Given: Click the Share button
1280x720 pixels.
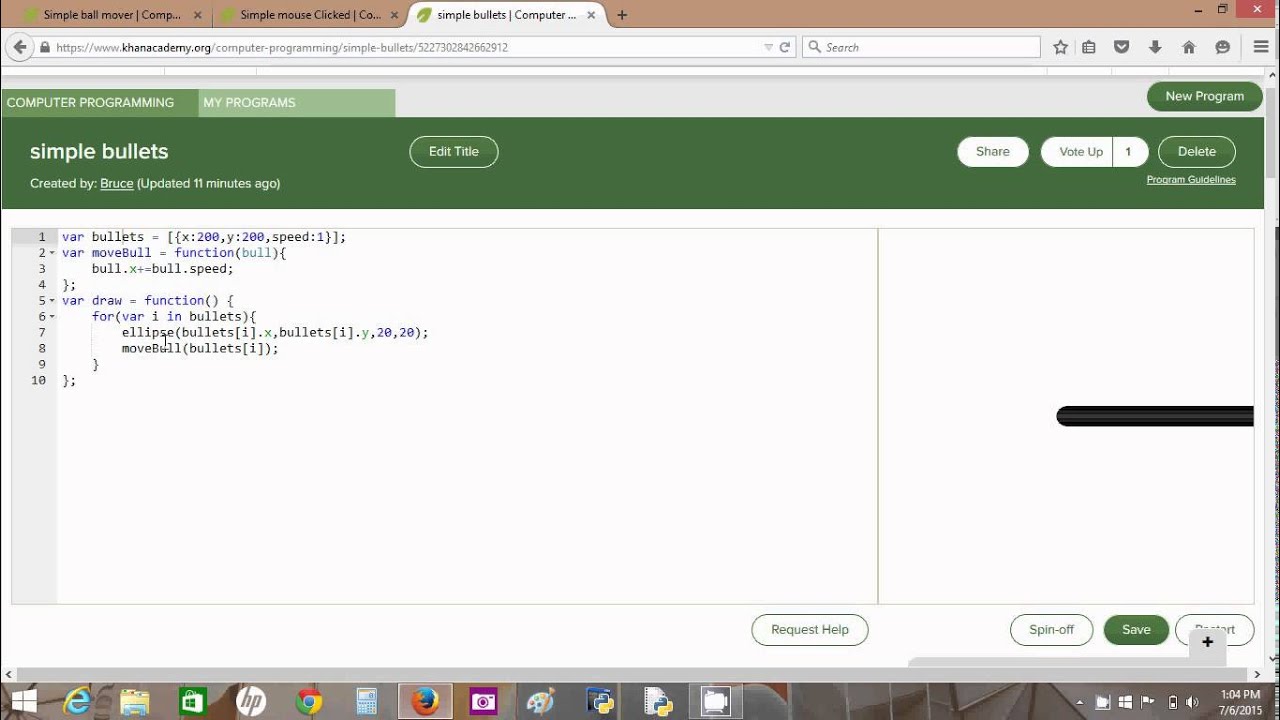Looking at the screenshot, I should [x=993, y=152].
